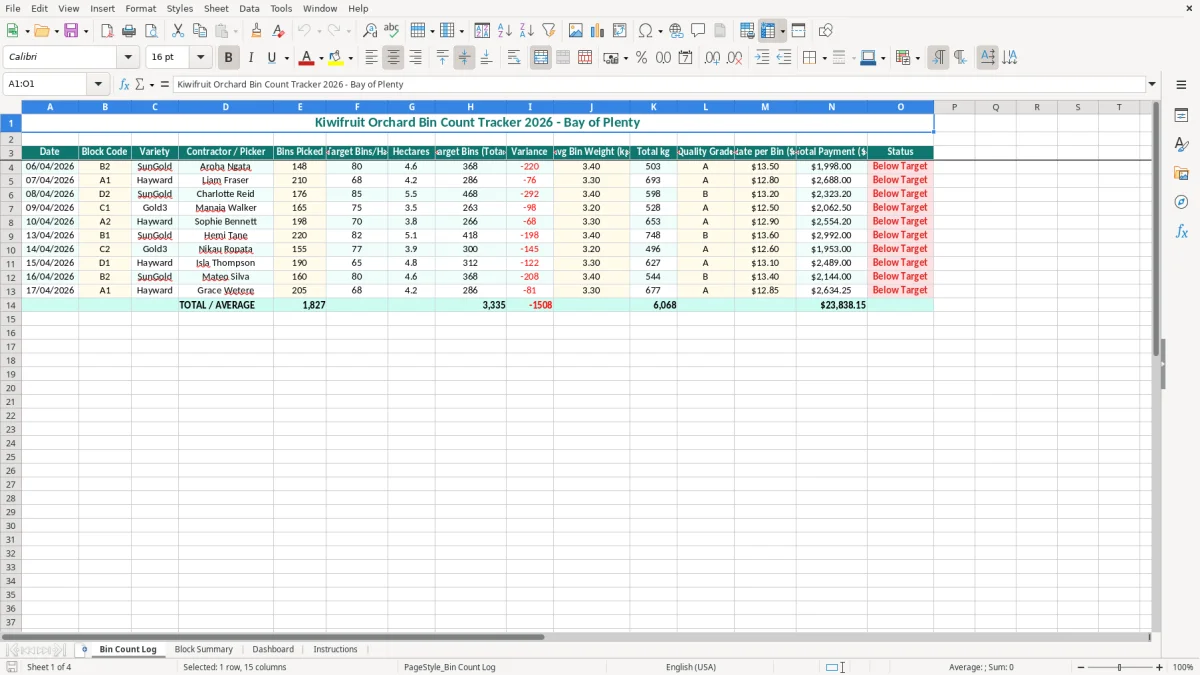
Task: Run Spelling check icon
Action: (x=392, y=31)
